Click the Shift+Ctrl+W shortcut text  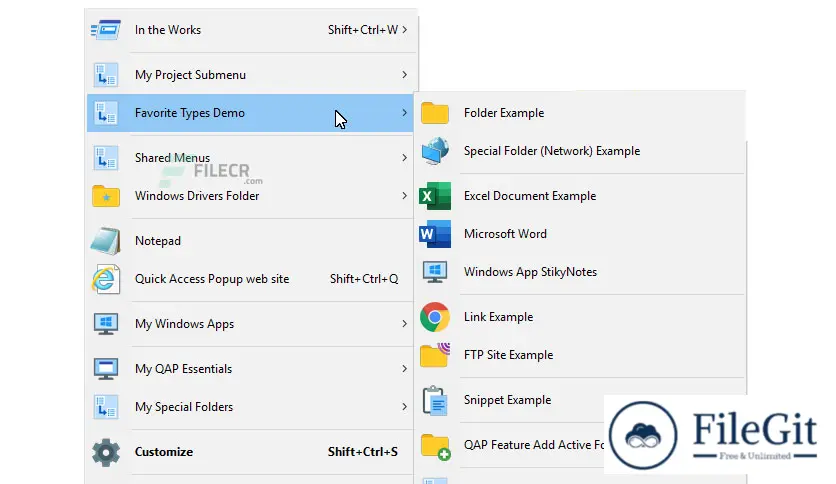pos(363,30)
